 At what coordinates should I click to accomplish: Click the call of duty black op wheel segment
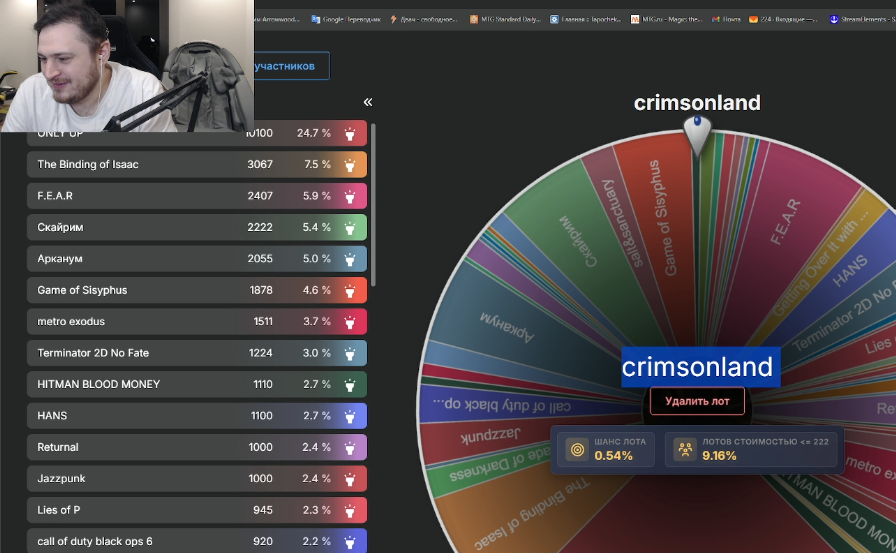(x=501, y=404)
